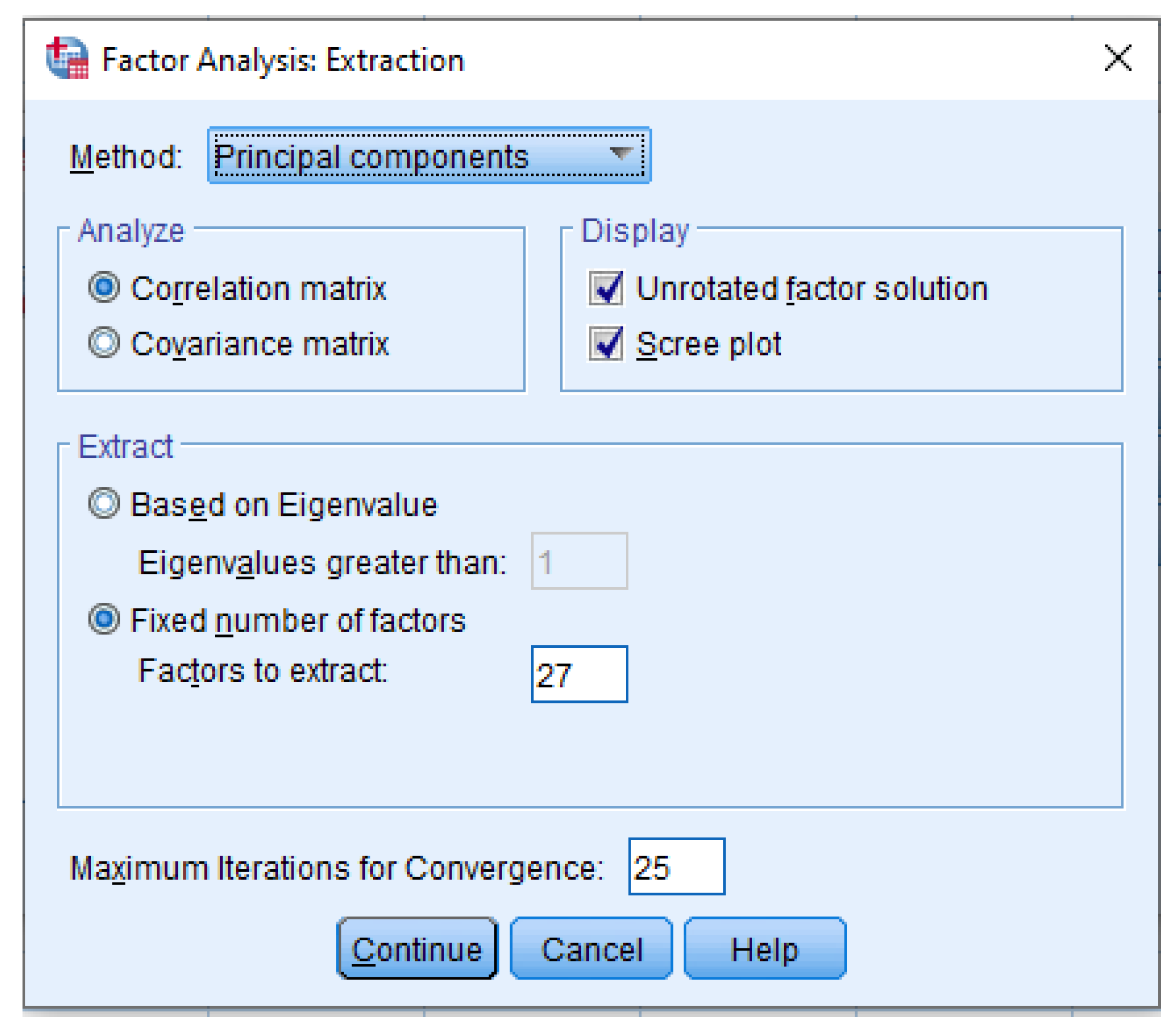Viewport: 1176px width, 1033px height.
Task: Click the Maximum Iterations for Convergence field
Action: point(677,867)
